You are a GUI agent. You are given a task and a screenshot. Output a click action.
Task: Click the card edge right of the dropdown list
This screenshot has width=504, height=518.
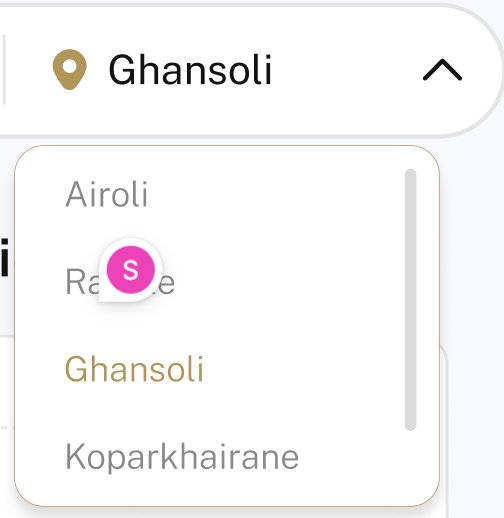coord(444,430)
